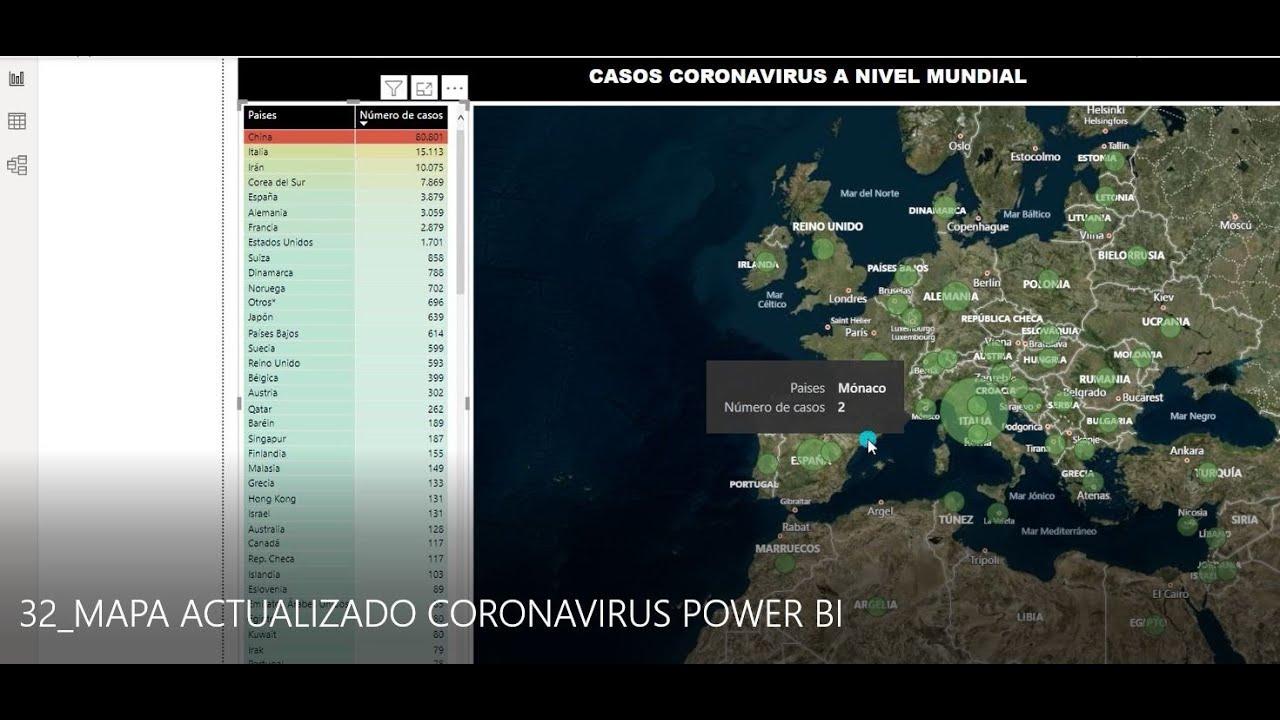
Task: Click the Ucrania bubble on the map
Action: pos(1169,326)
